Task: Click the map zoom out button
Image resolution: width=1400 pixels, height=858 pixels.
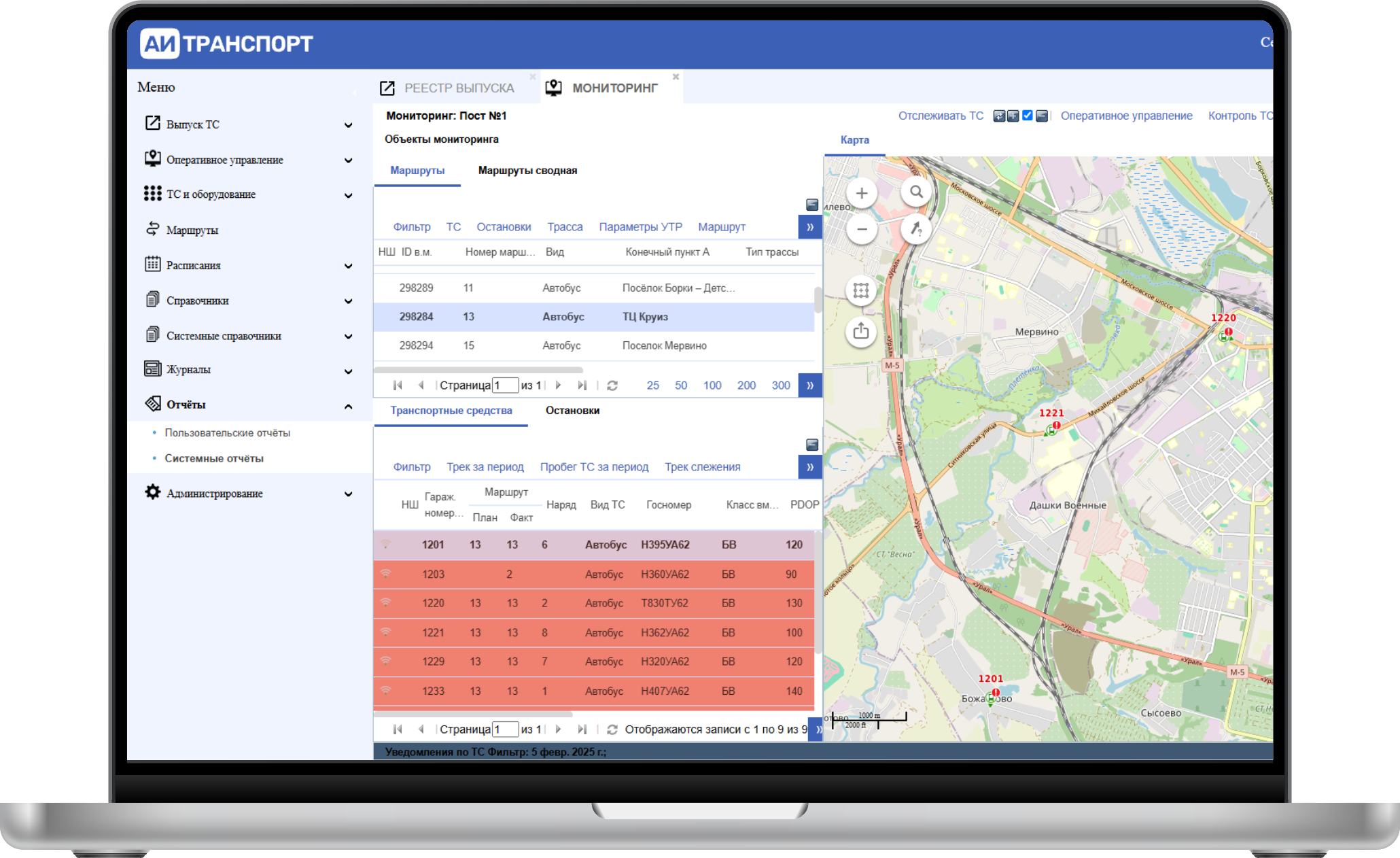Action: pos(861,229)
